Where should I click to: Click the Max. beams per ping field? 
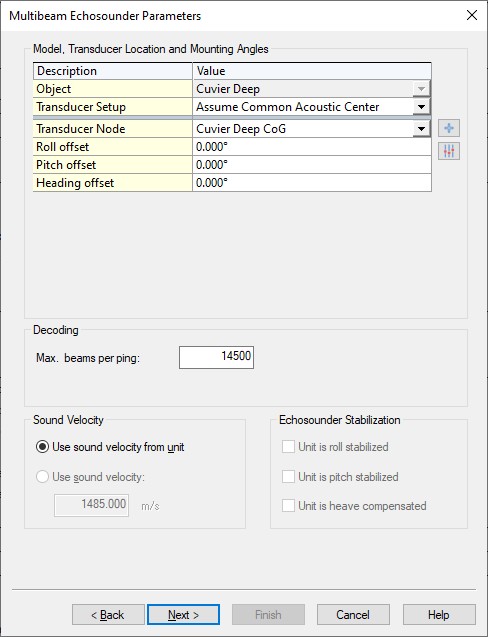tap(217, 357)
